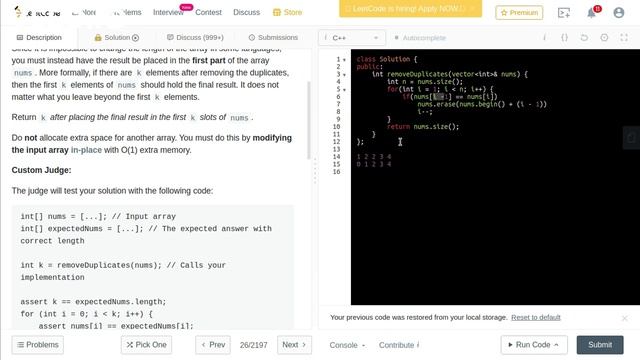Open user profile avatar menu
Viewport: 640px width, 360px height.
click(x=619, y=13)
